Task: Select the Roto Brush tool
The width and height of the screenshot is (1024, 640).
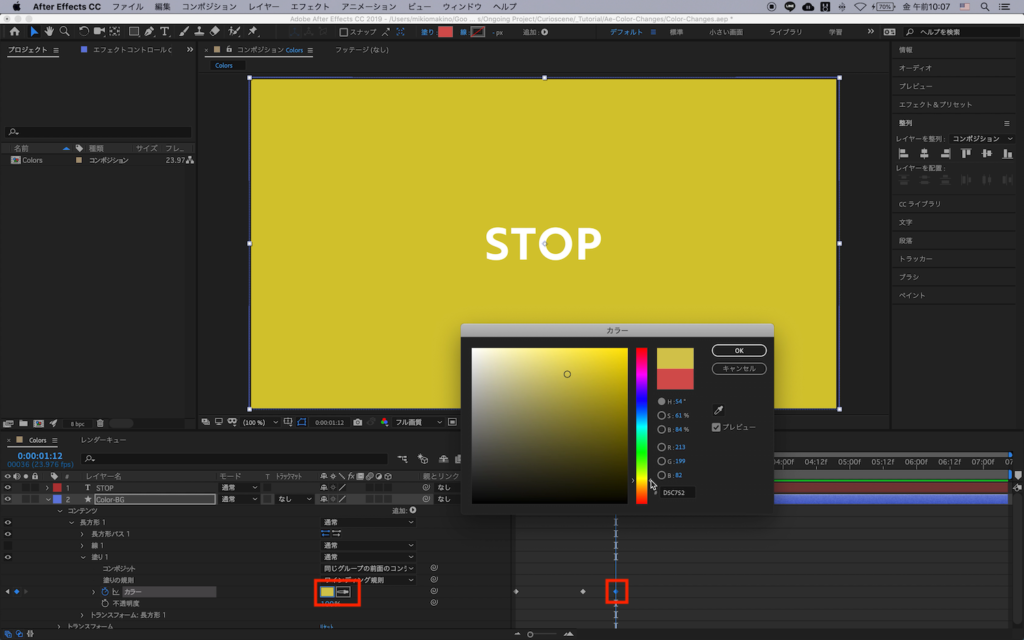Action: [x=234, y=31]
